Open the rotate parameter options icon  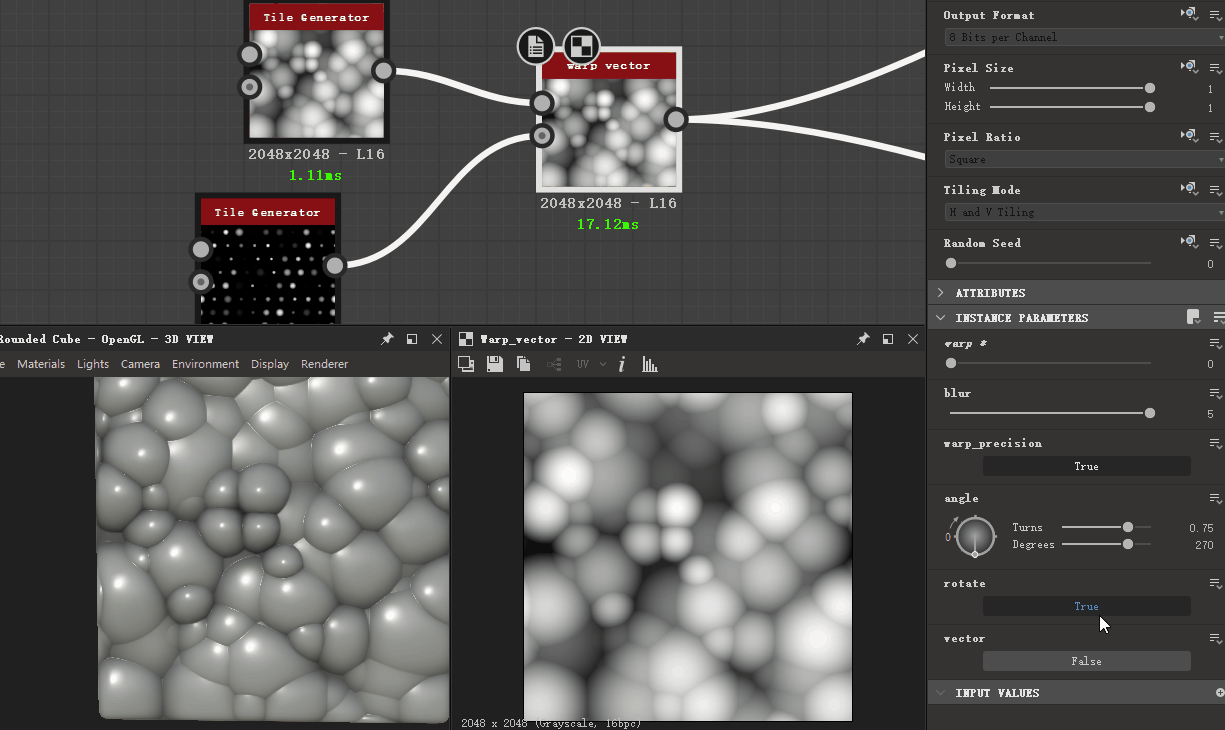pos(1215,584)
